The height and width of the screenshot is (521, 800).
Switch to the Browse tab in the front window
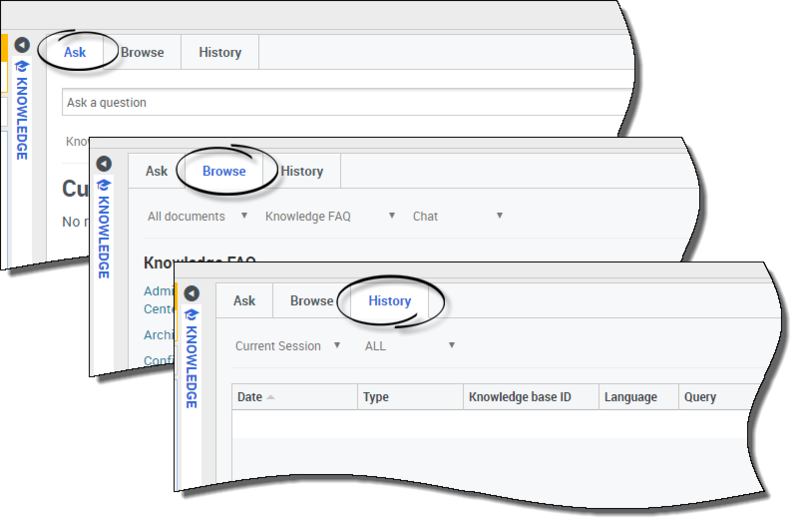click(312, 301)
